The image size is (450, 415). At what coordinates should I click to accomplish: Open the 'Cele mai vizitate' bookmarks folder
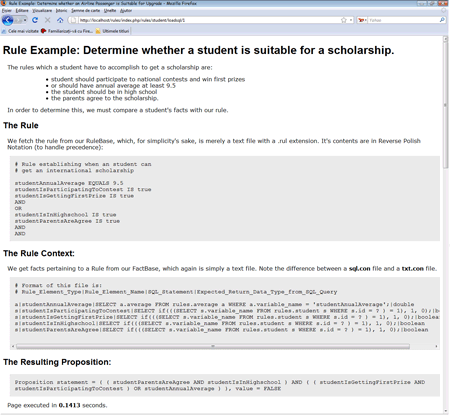(x=20, y=31)
